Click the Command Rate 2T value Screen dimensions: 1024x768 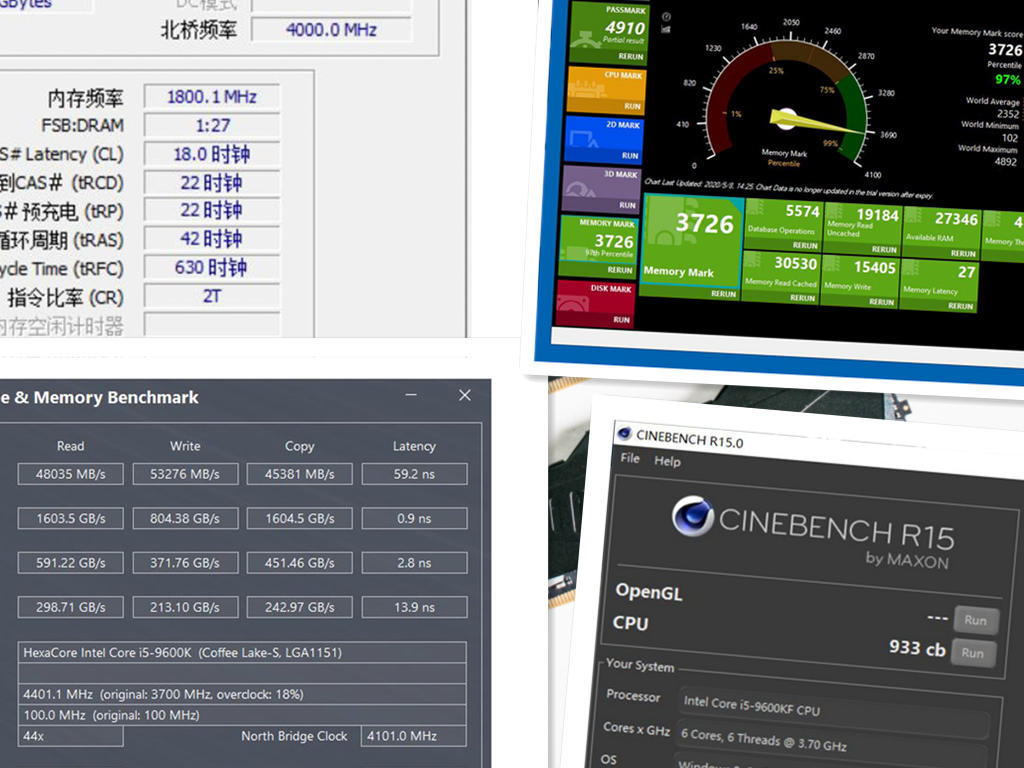[x=212, y=296]
